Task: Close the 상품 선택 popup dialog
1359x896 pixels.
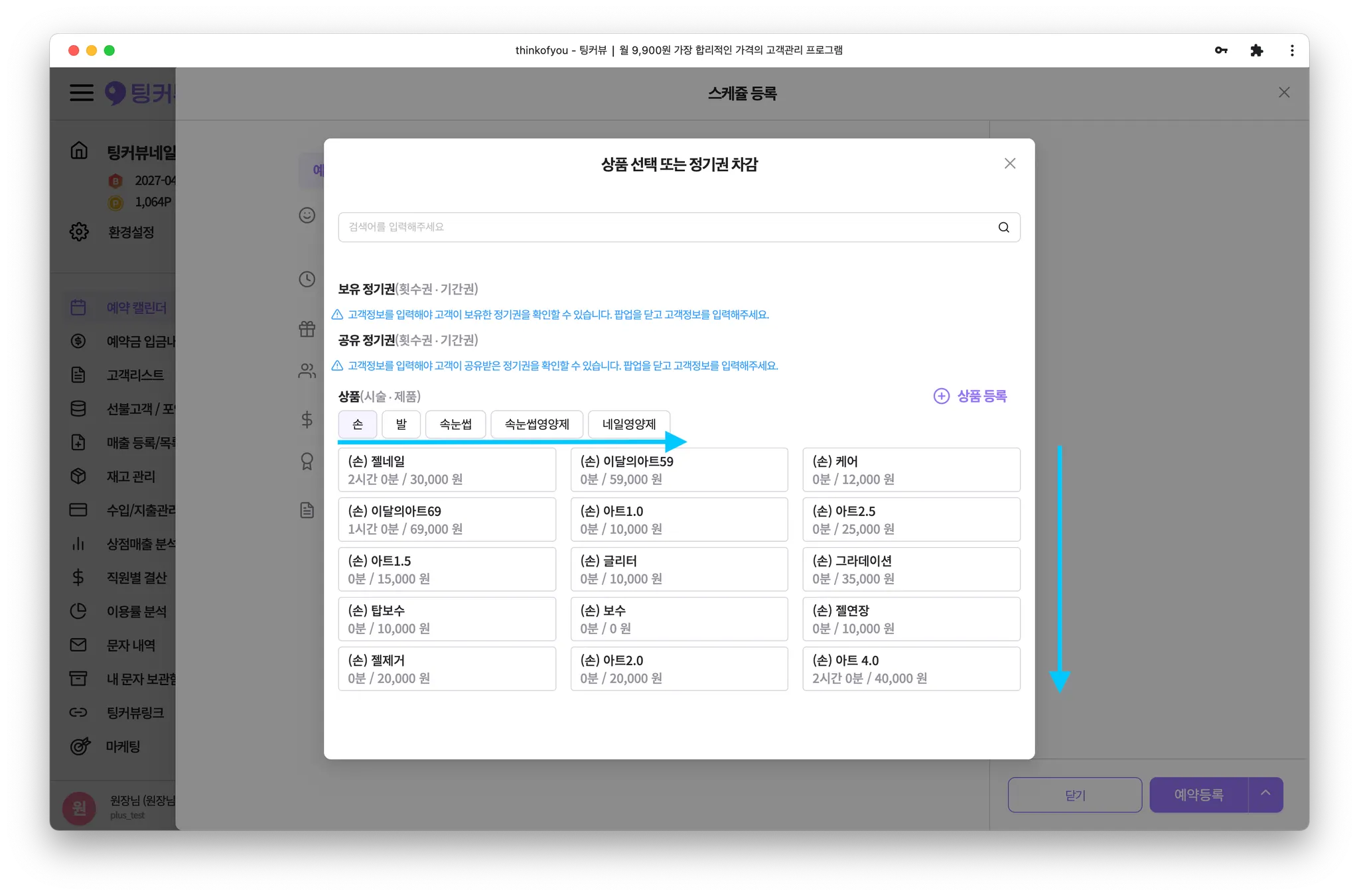Action: 1009,164
